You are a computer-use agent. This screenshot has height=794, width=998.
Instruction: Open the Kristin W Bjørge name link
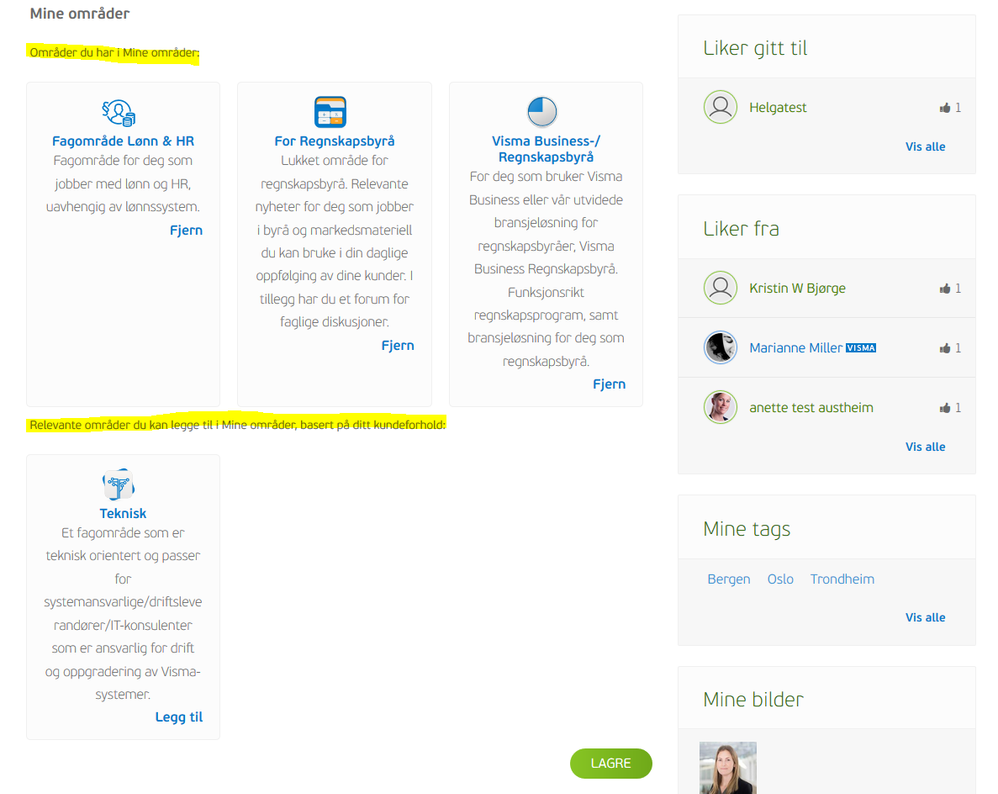pos(798,288)
